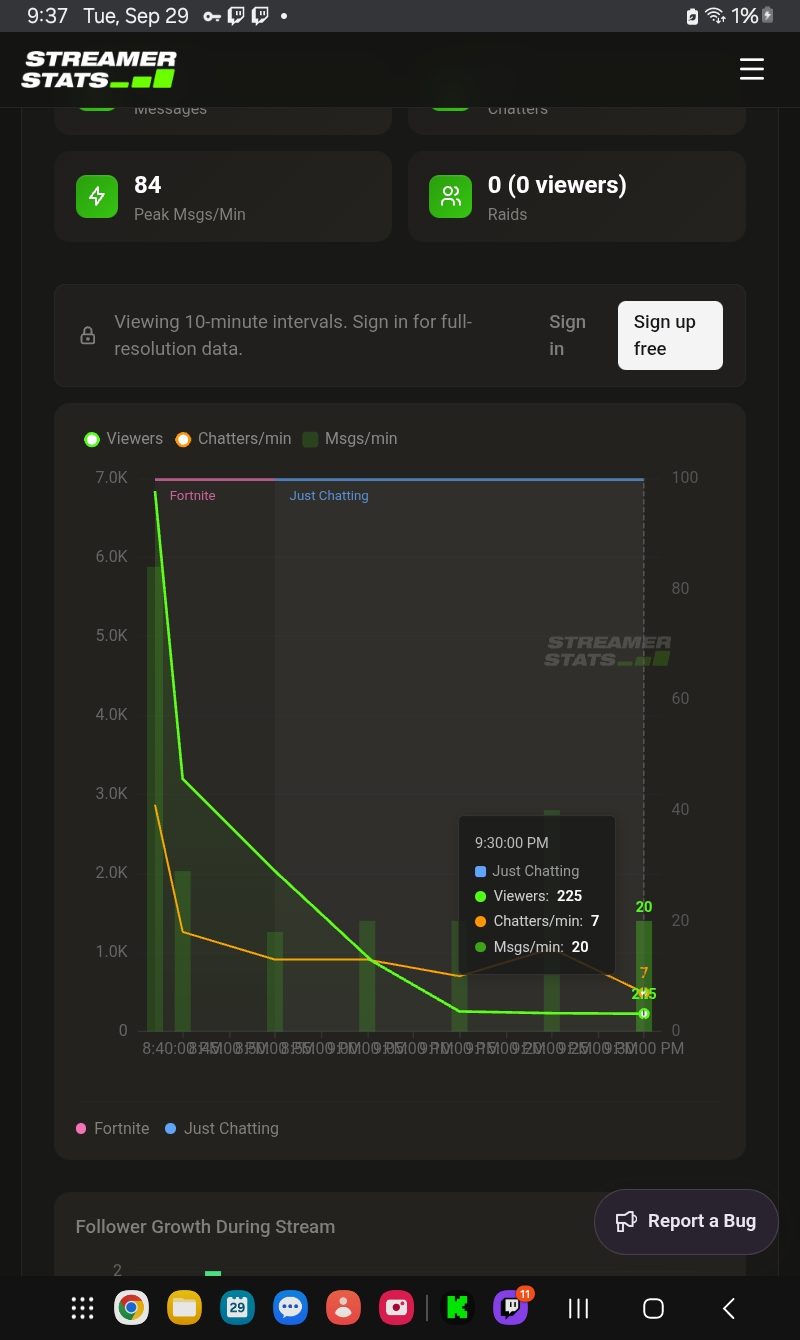
Task: Open Chrome from the dock
Action: click(131, 1307)
